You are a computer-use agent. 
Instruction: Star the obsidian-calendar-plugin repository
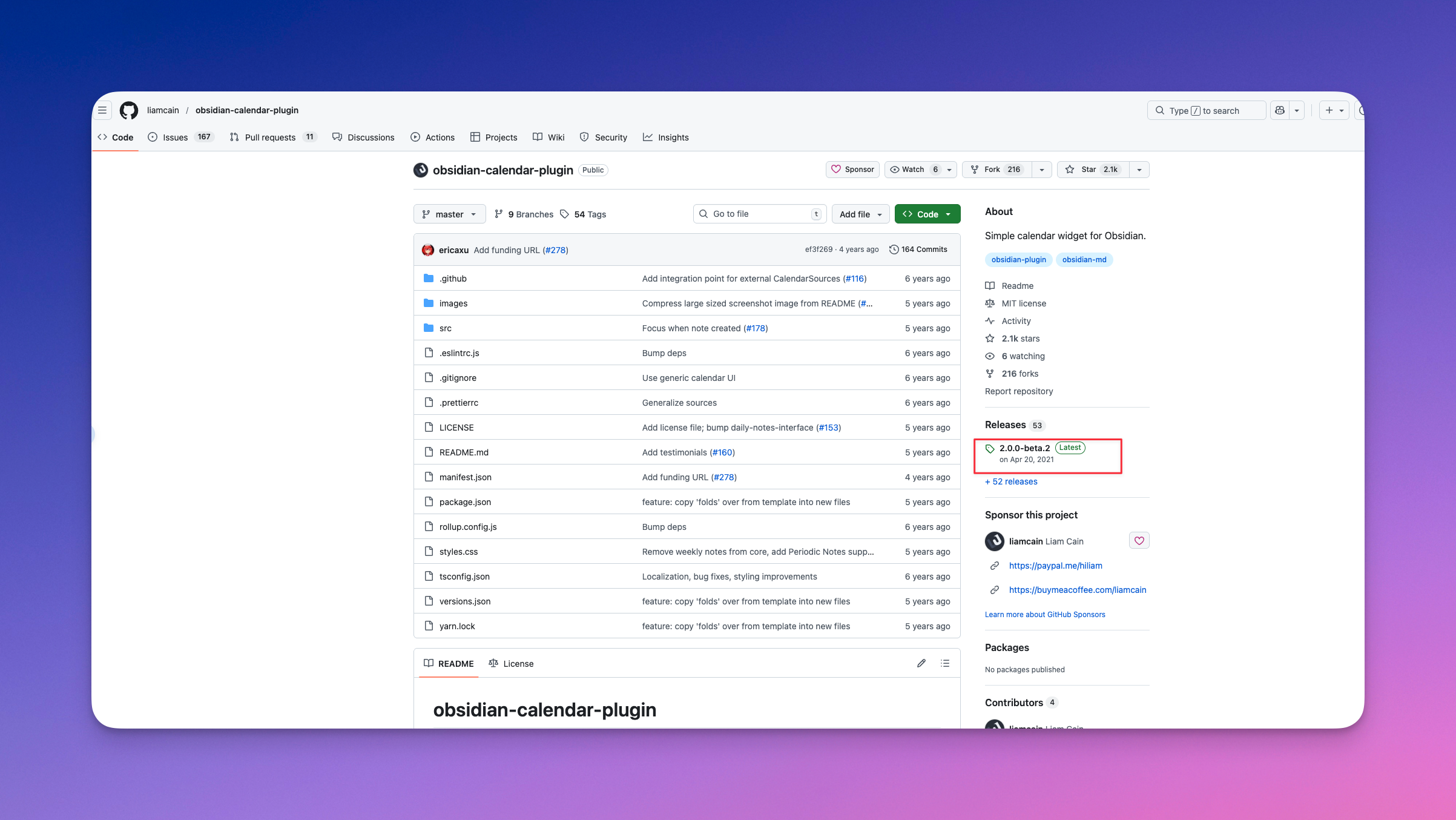pyautogui.click(x=1088, y=170)
